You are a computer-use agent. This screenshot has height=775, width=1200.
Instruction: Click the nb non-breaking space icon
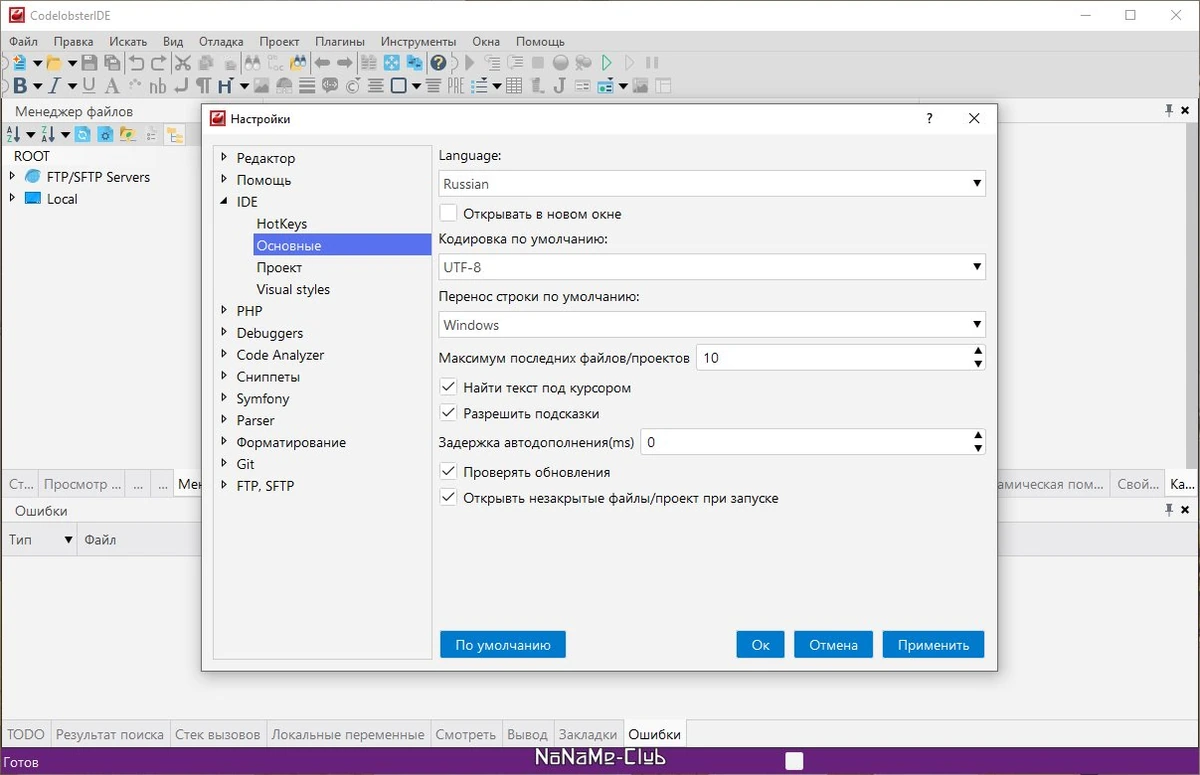(x=158, y=86)
